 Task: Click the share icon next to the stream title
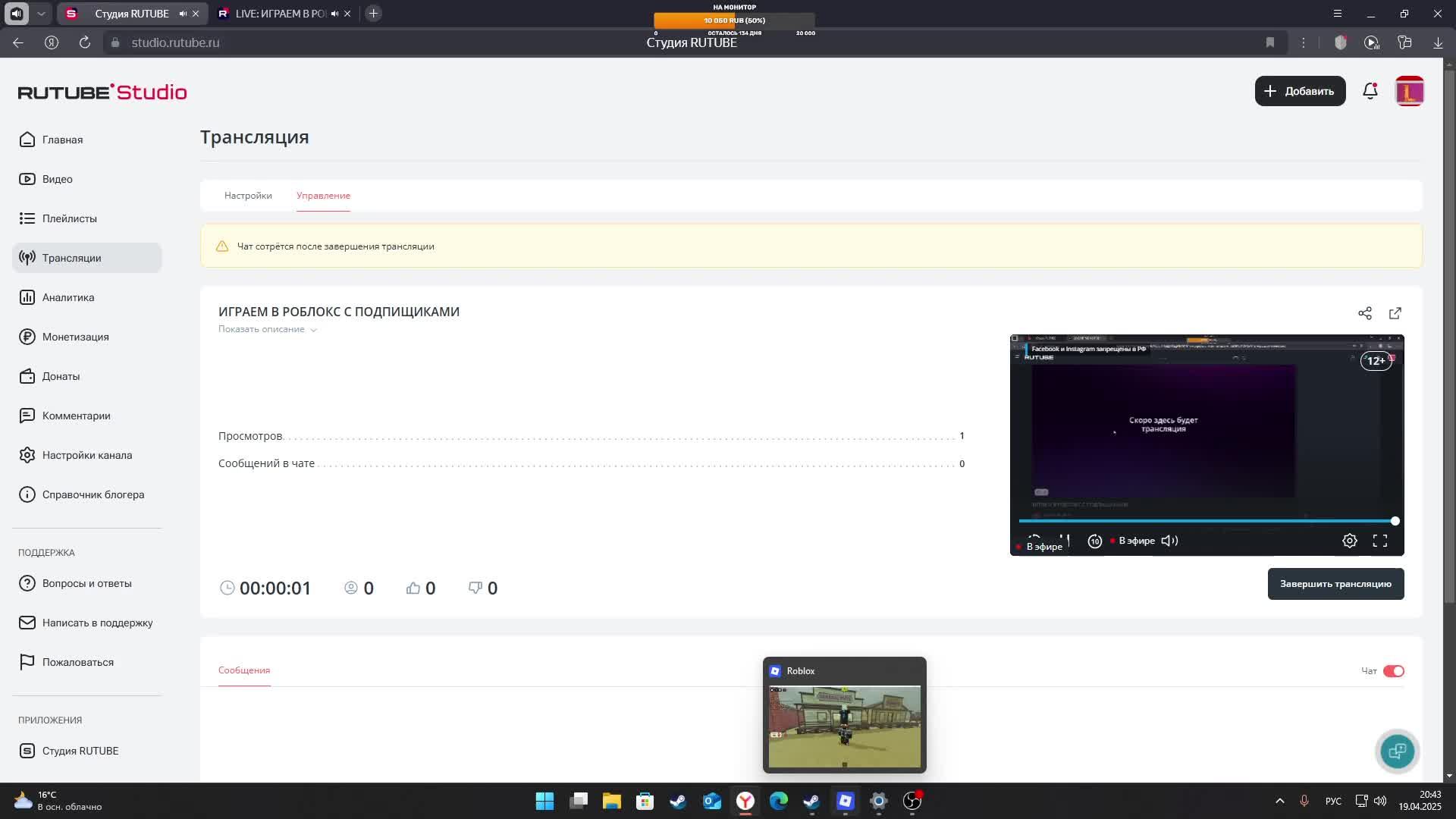tap(1365, 313)
